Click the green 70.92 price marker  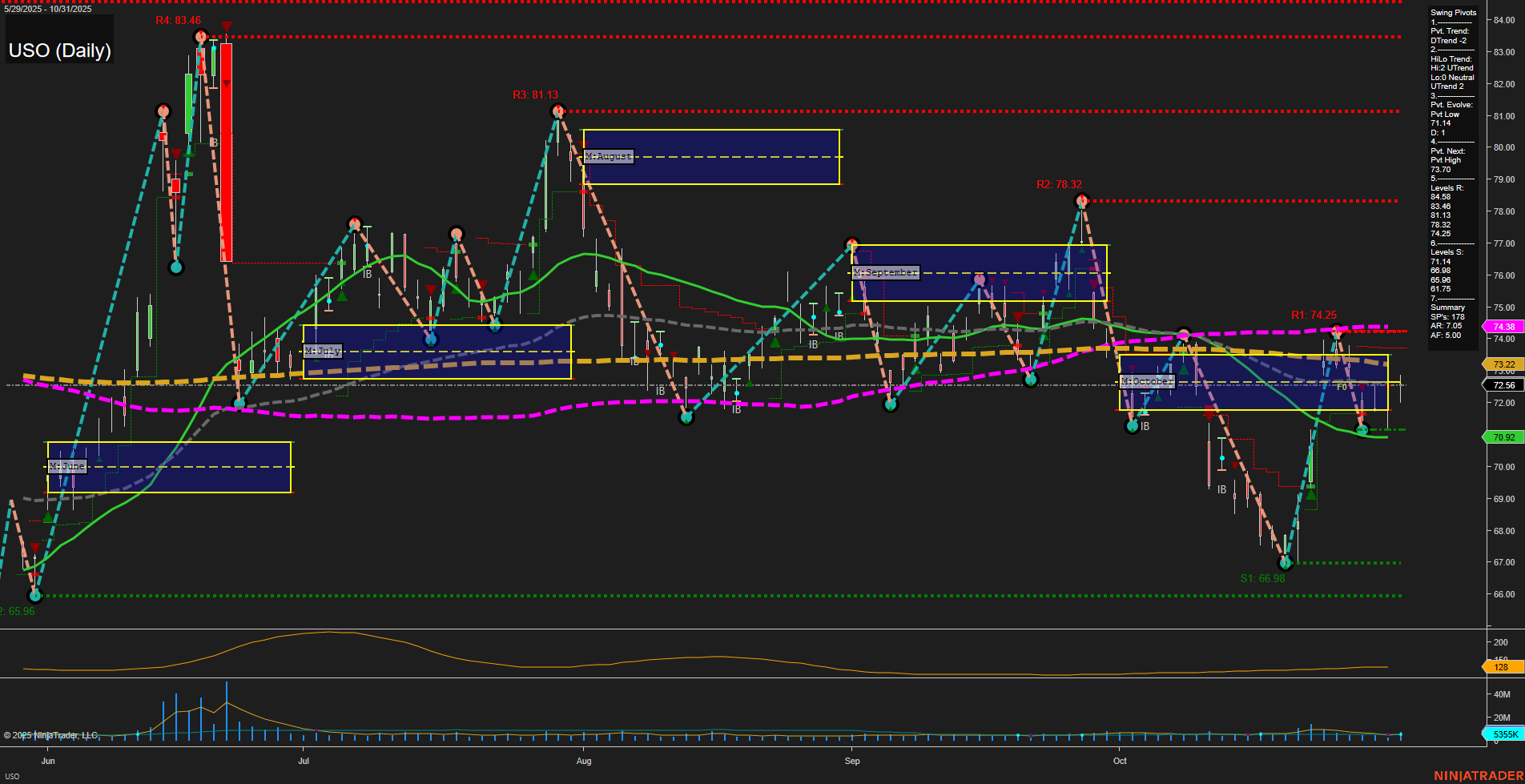(x=1503, y=437)
